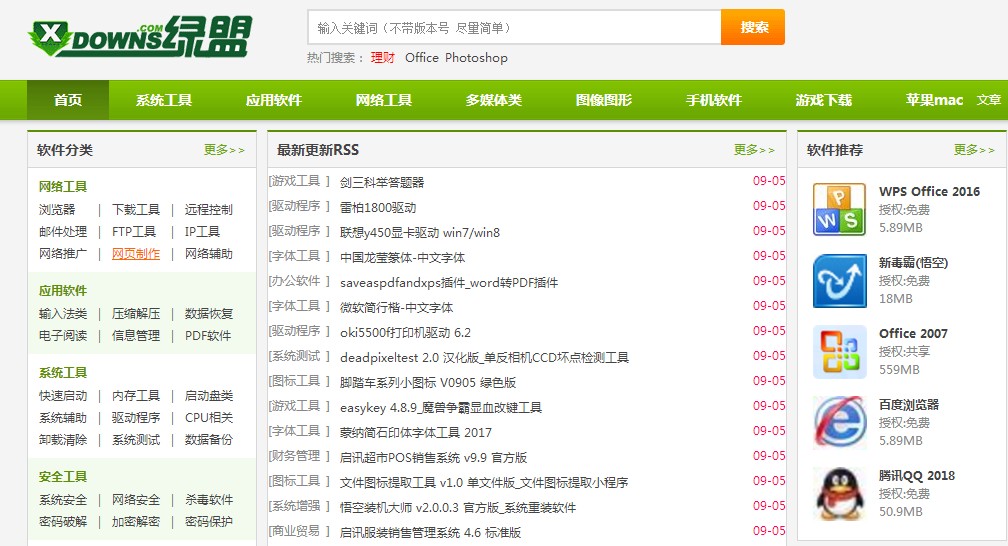This screenshot has width=1008, height=546.
Task: Open easykey 4.8.9 entry
Action: click(x=440, y=408)
